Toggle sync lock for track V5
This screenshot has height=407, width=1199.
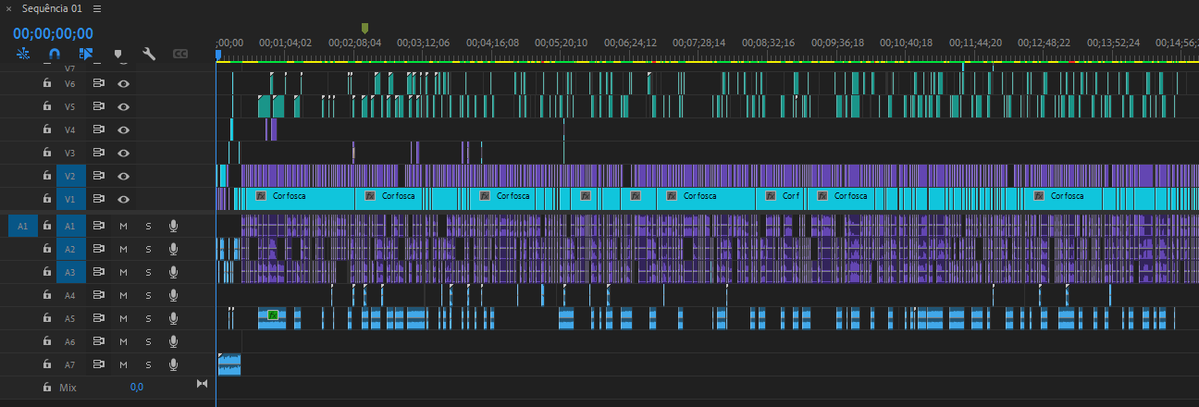pyautogui.click(x=98, y=106)
